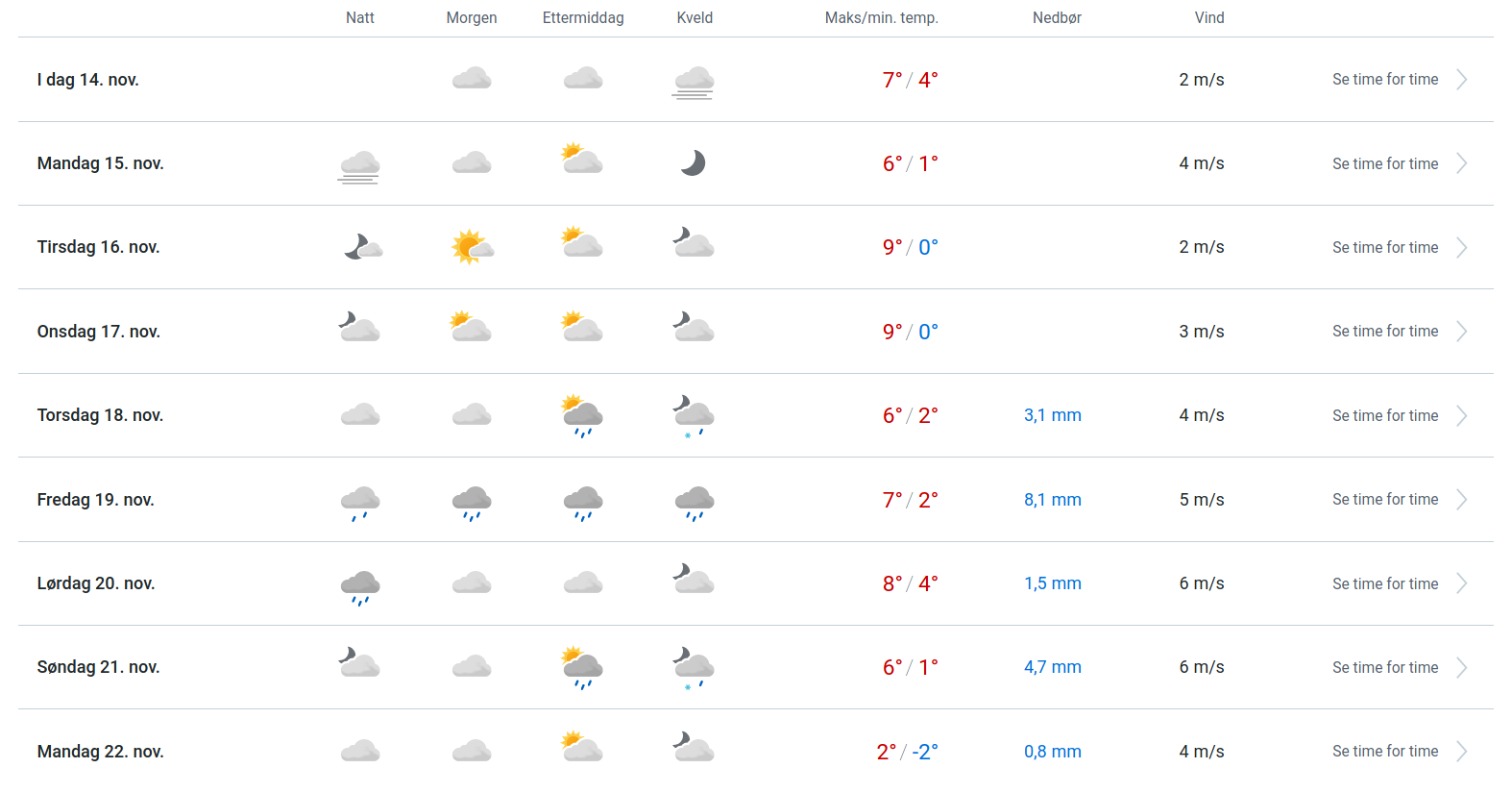This screenshot has height=793, width=1512.
Task: Click Torsdag 18. nov. evening sleet icon
Action: coord(694,416)
